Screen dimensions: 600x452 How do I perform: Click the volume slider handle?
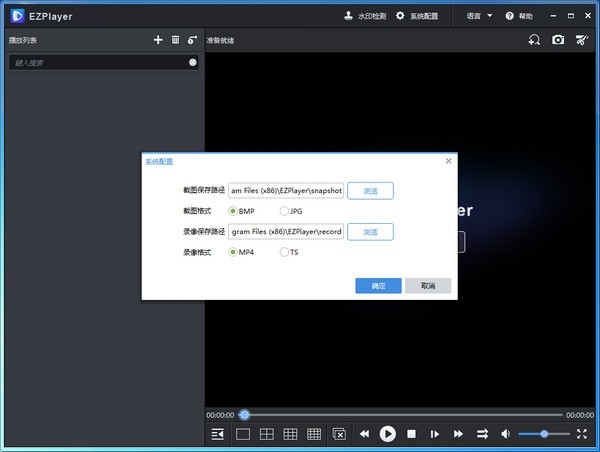tap(544, 434)
